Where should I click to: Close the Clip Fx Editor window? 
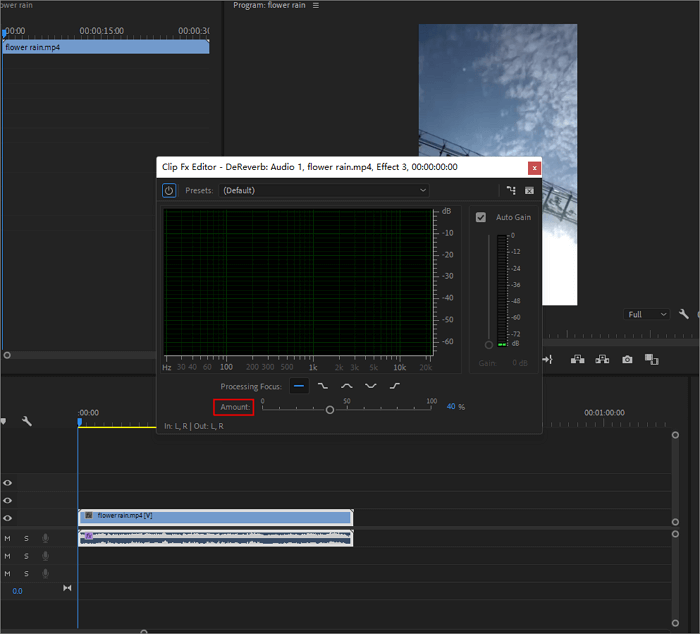(534, 168)
